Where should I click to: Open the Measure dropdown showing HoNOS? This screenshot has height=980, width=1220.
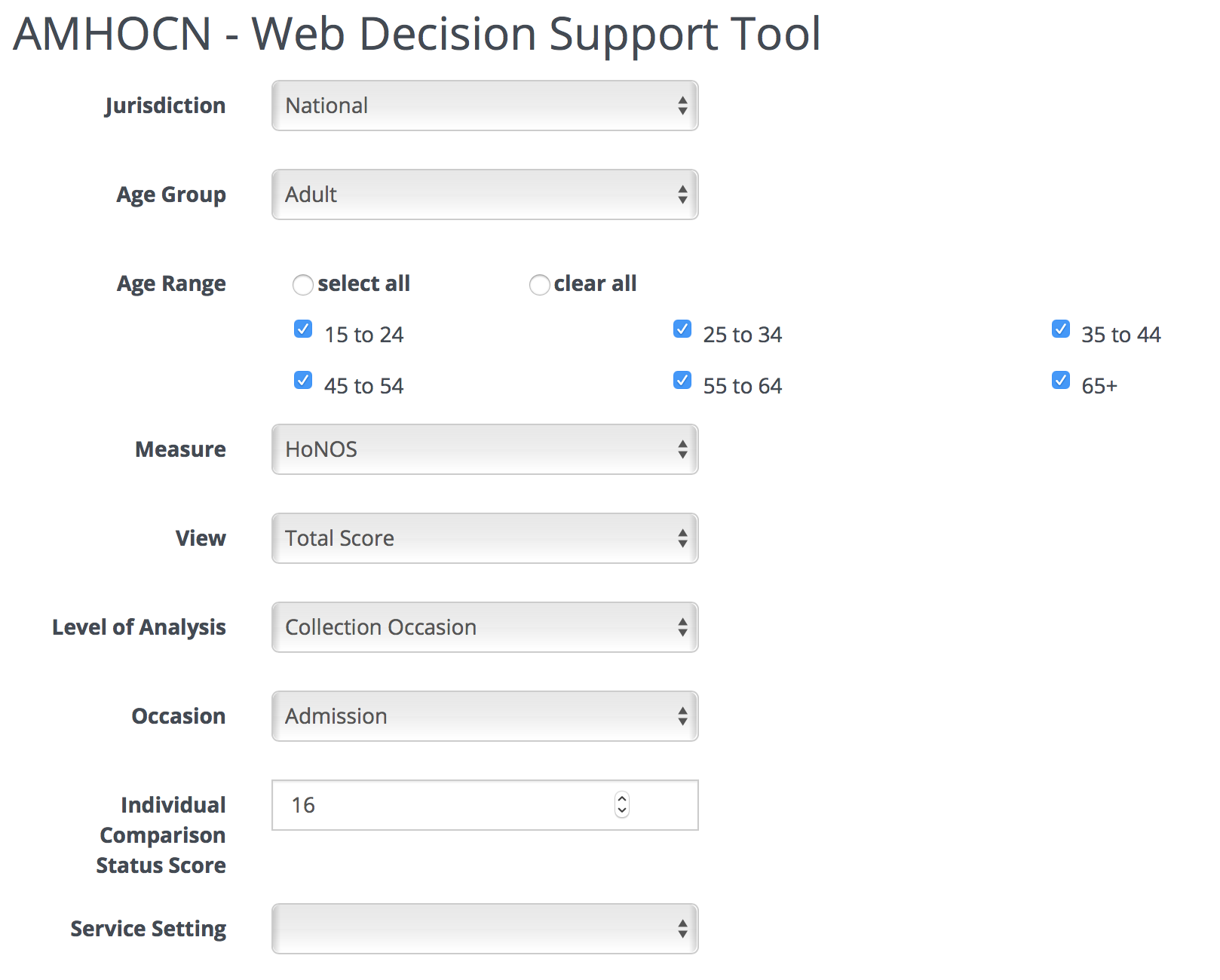pyautogui.click(x=485, y=449)
